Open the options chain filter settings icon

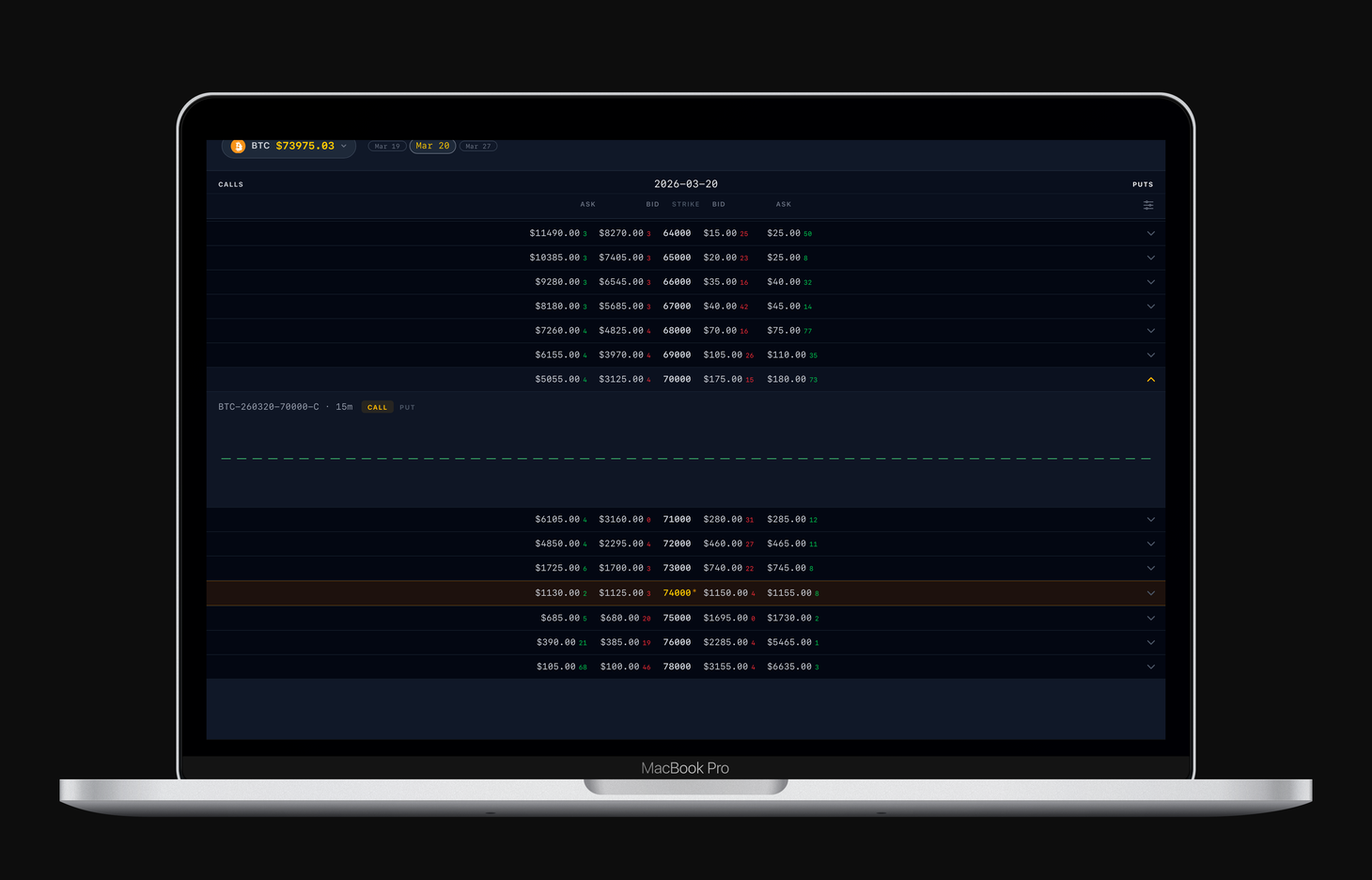[x=1148, y=205]
